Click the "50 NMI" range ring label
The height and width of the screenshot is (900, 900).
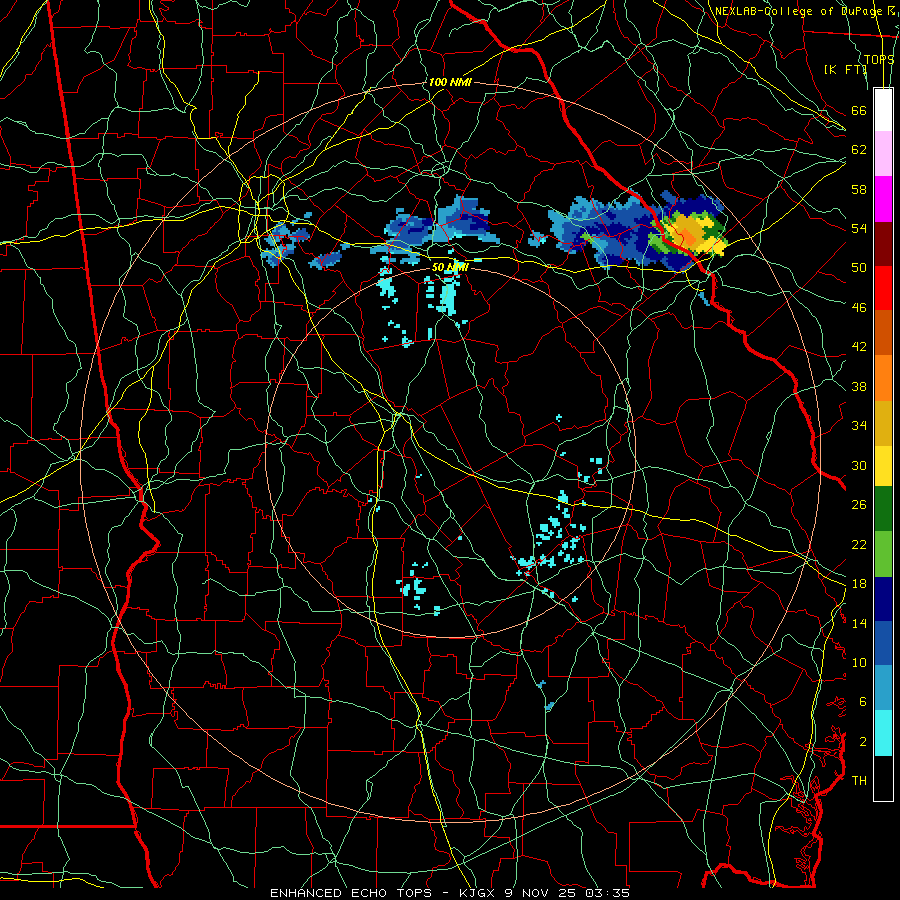pos(451,267)
